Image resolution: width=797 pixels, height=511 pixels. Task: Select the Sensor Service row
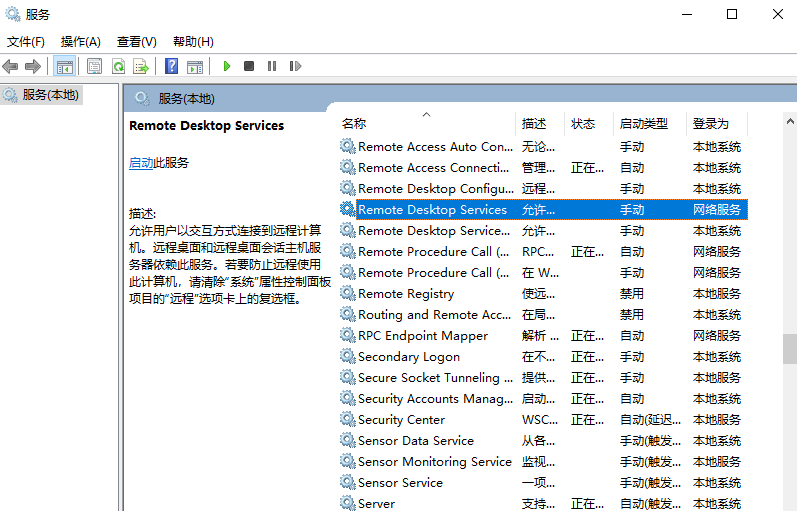coord(543,483)
